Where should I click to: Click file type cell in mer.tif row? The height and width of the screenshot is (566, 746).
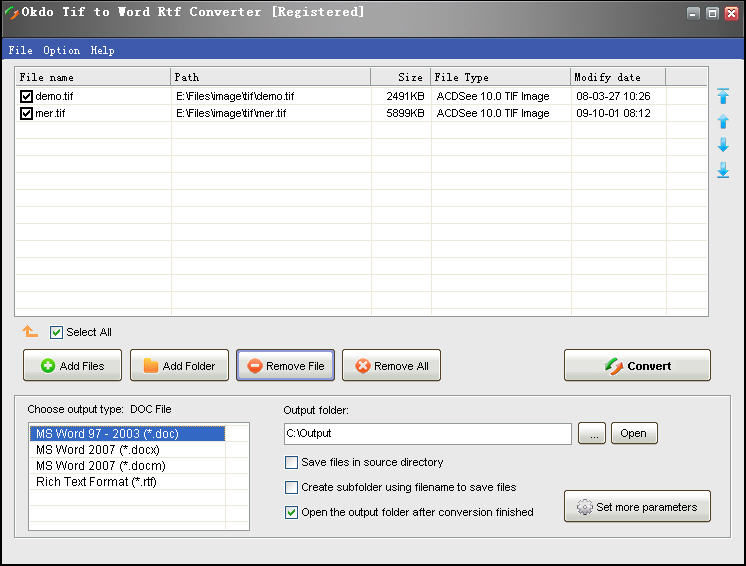493,113
